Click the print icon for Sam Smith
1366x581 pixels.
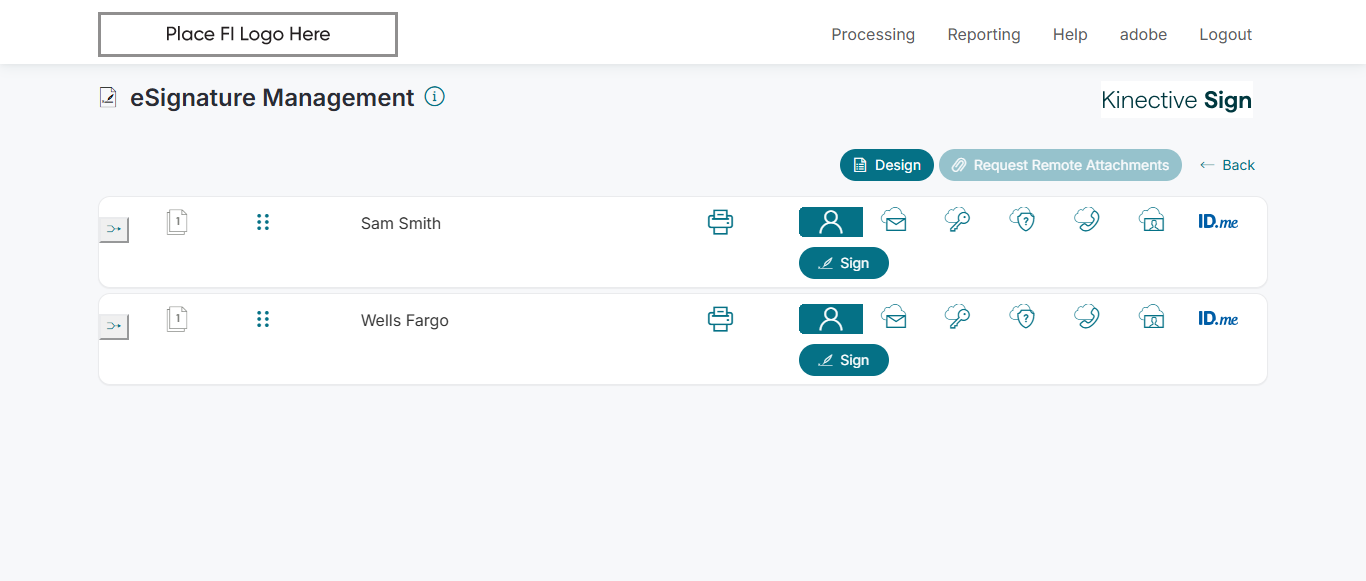(x=720, y=222)
